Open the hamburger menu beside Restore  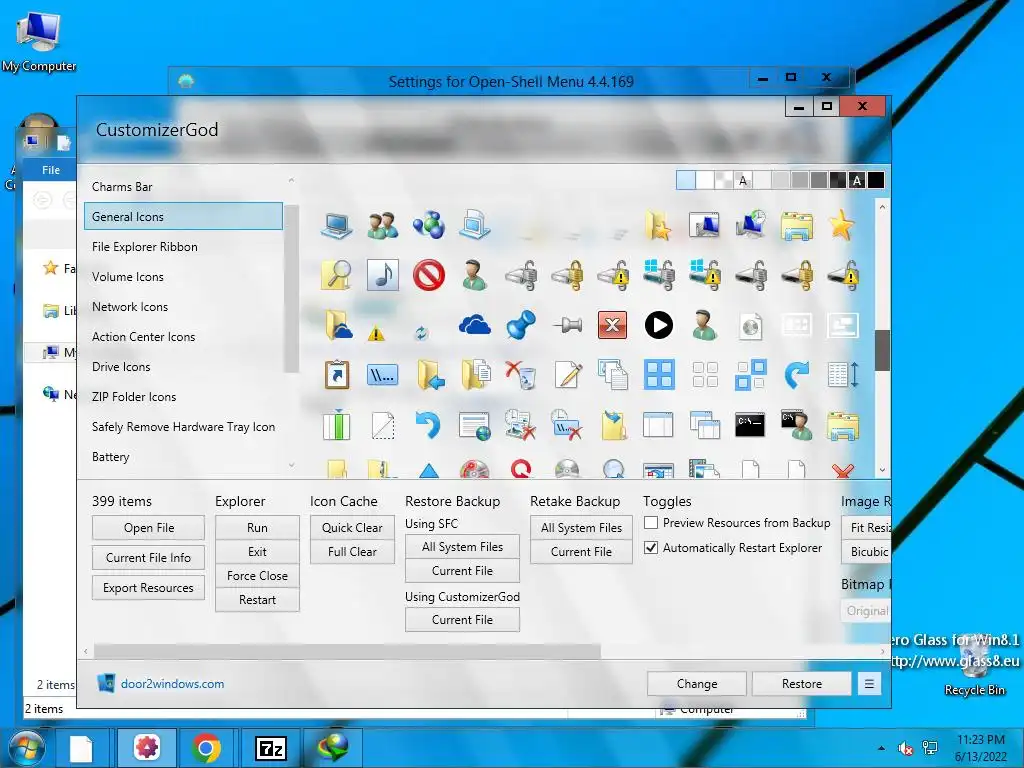[869, 684]
